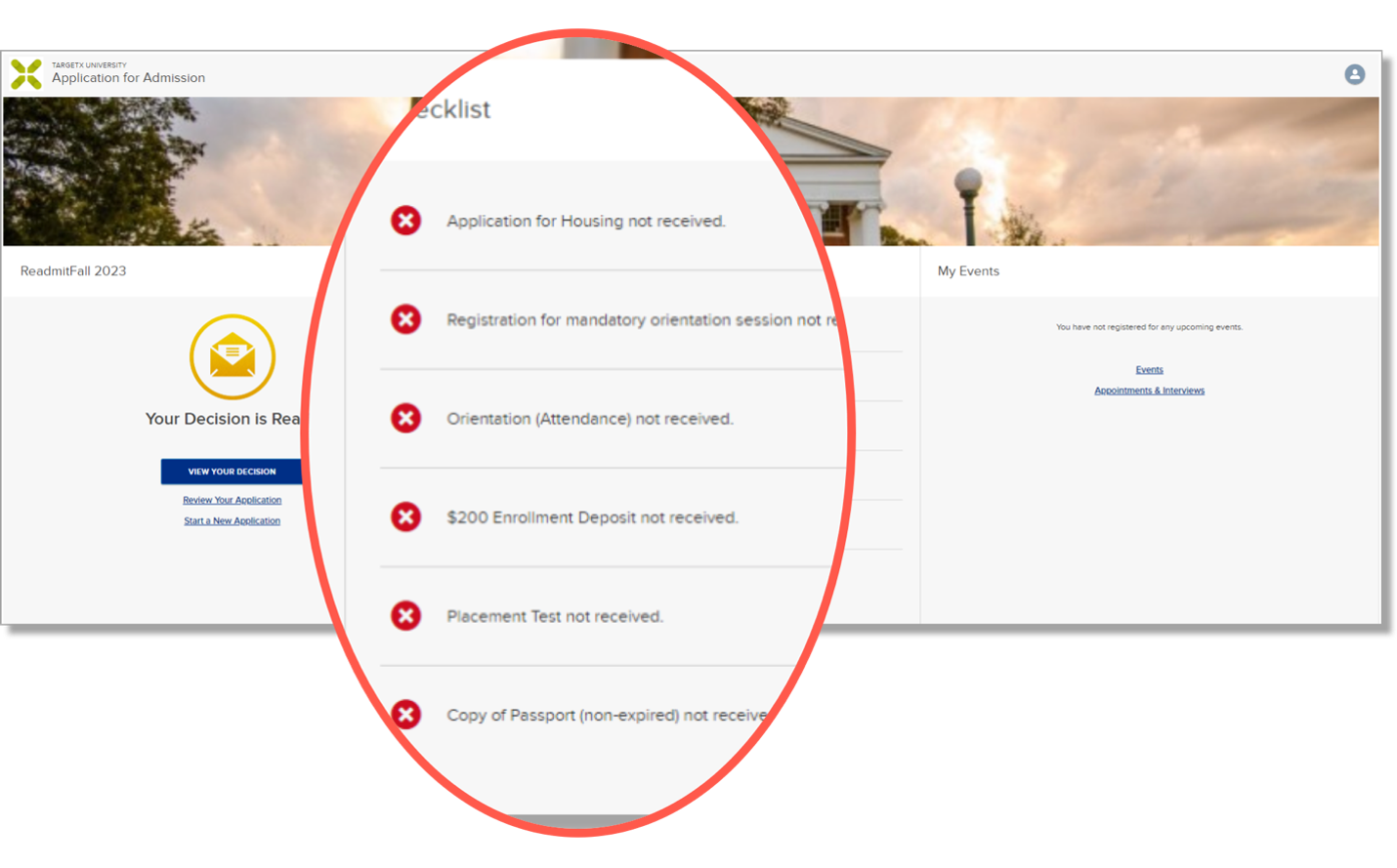Click the ReadmitFall 2023 panel heading

tap(73, 271)
